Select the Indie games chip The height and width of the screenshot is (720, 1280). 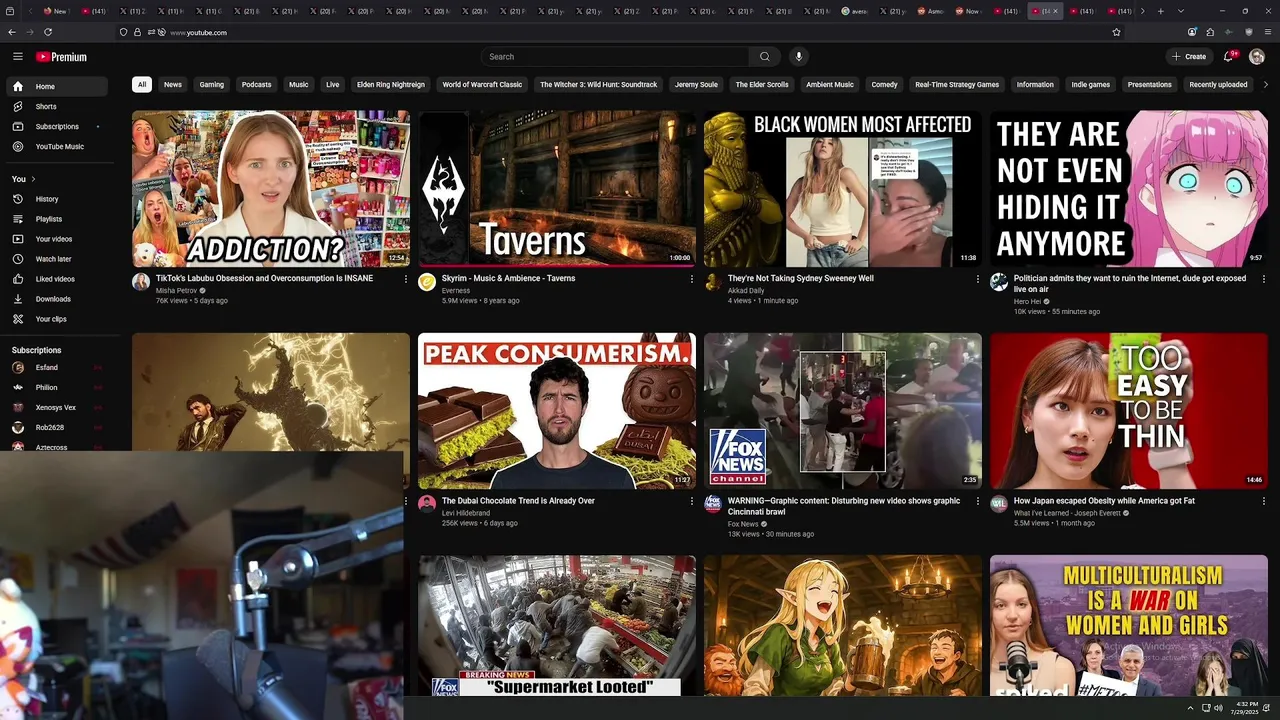coord(1091,85)
